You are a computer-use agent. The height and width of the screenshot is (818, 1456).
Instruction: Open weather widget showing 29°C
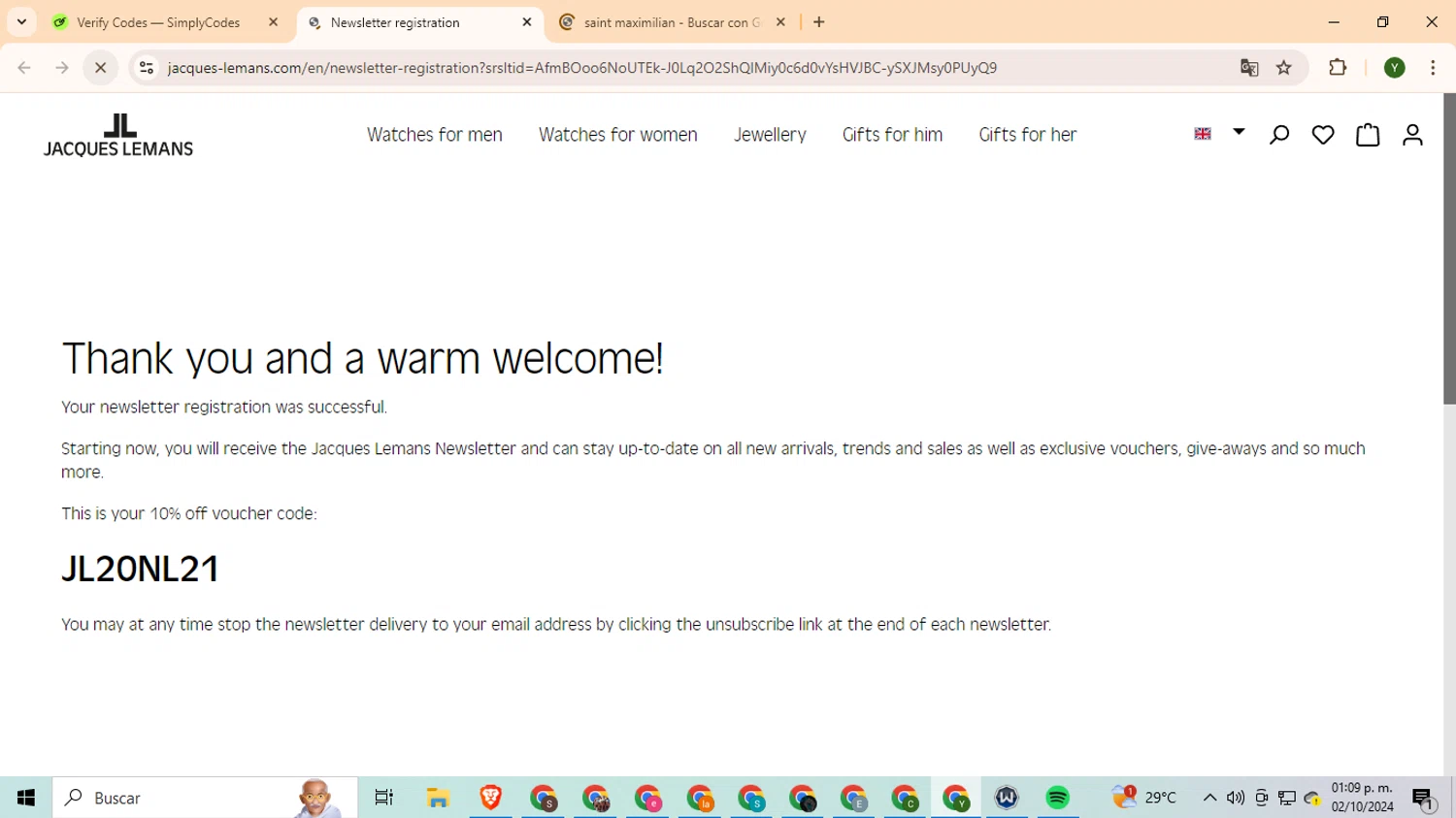pos(1143,798)
